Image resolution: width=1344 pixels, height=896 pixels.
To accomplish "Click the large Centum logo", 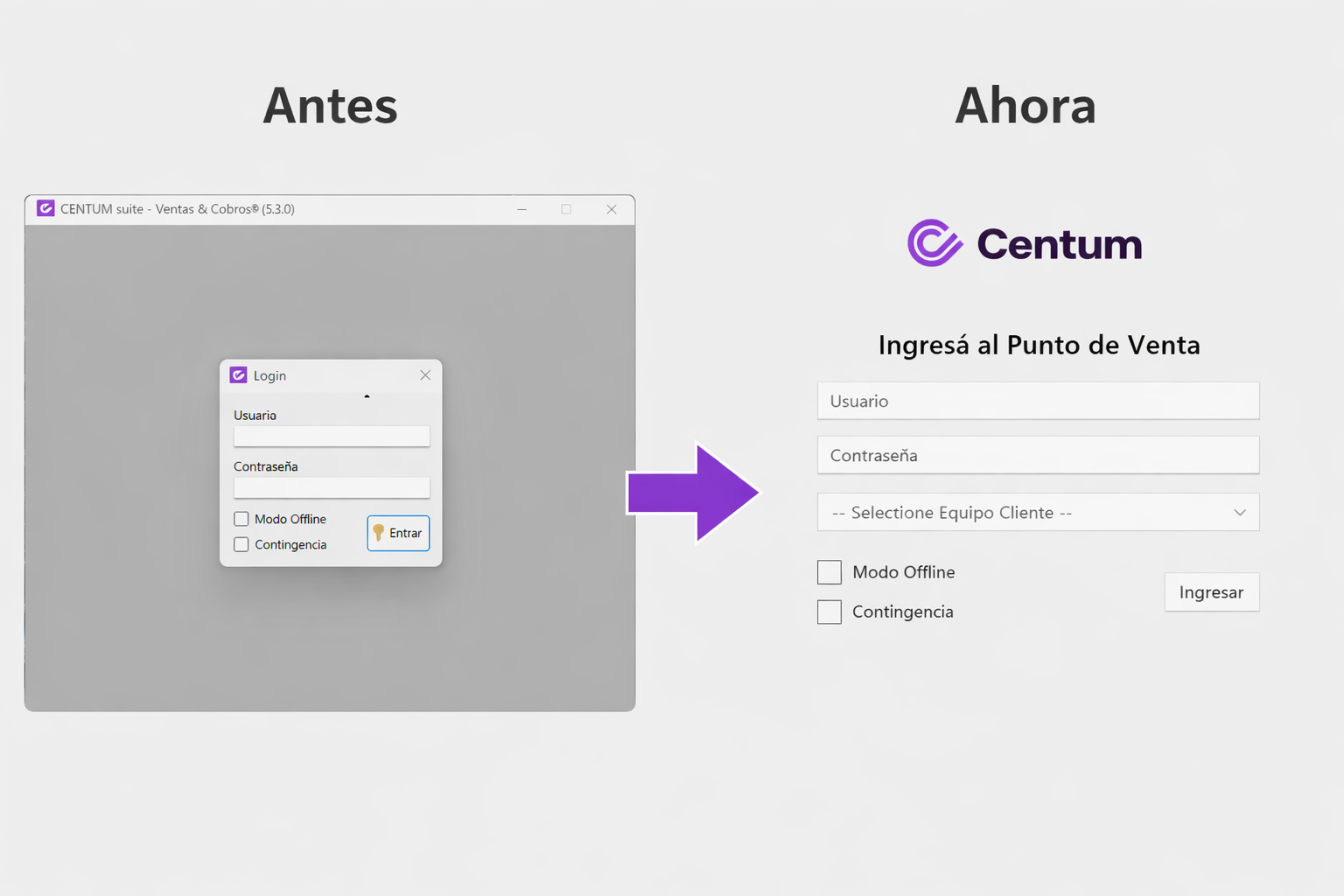I will [1025, 242].
